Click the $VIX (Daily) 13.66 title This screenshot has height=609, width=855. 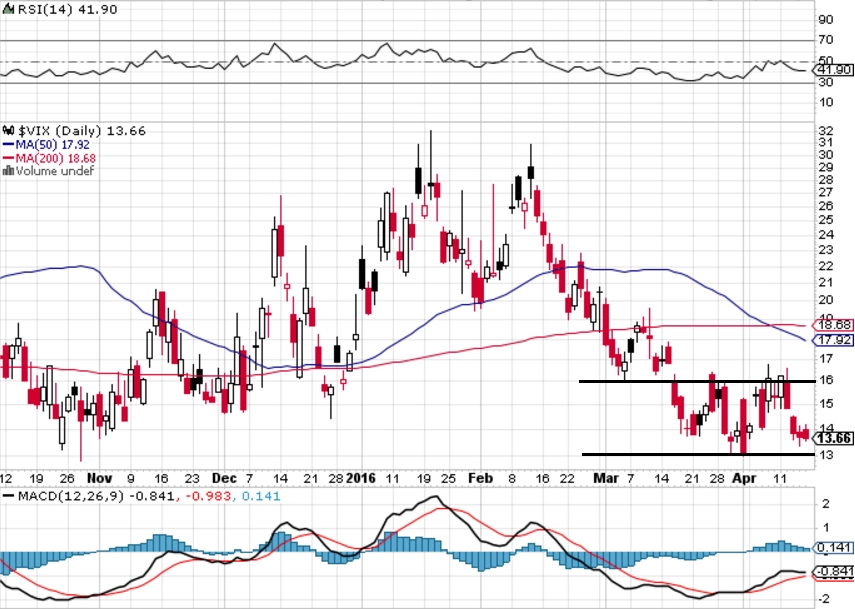click(x=82, y=131)
